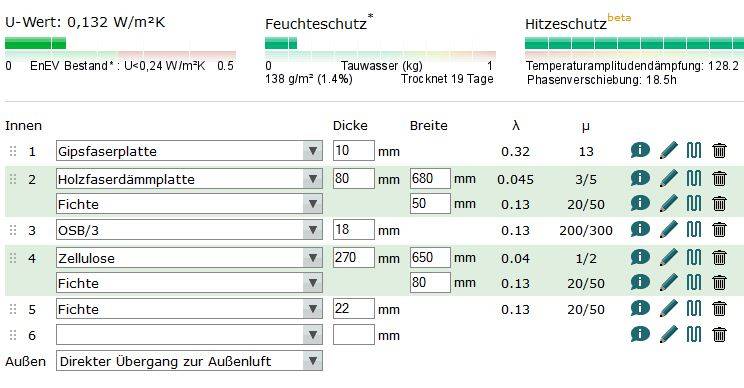Click the U-Wert green rating bar
The height and width of the screenshot is (388, 744).
[36, 44]
